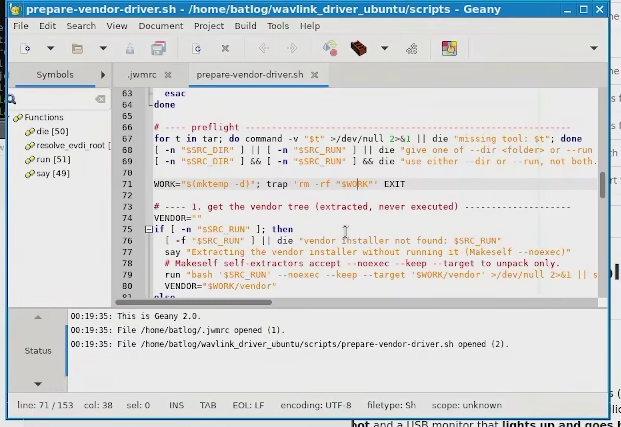Screen dimensions: 621x427
Task: Click the Close file X toolbar icon
Action: (225, 48)
